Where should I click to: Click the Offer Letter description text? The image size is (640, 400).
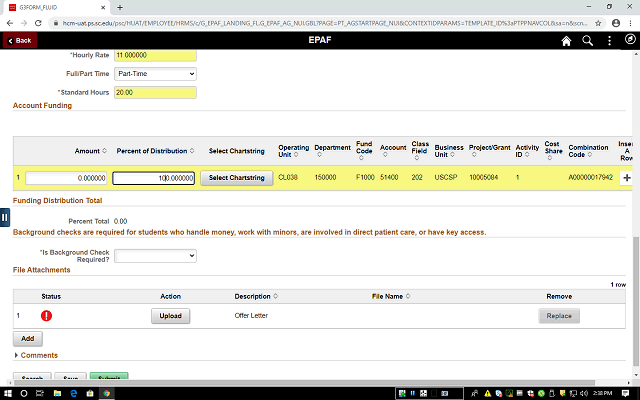[251, 316]
